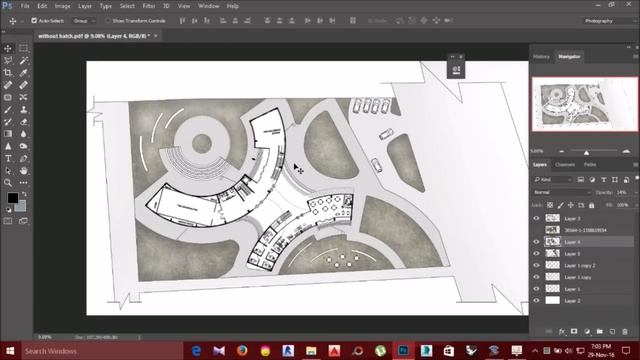
Task: Select the Clone Stamp tool
Action: [x=23, y=110]
